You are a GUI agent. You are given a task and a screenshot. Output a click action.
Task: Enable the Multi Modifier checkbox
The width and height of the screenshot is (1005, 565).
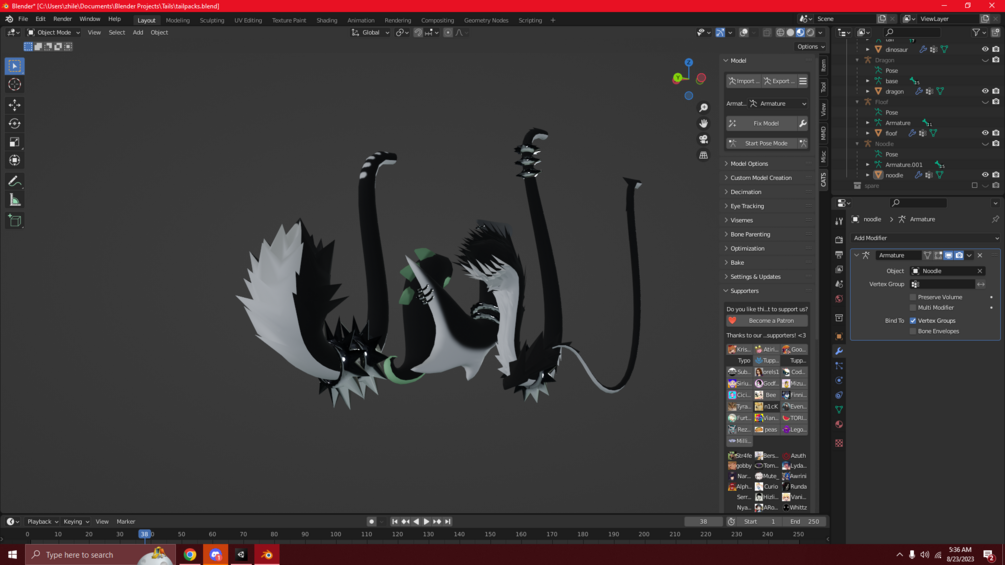[913, 307]
